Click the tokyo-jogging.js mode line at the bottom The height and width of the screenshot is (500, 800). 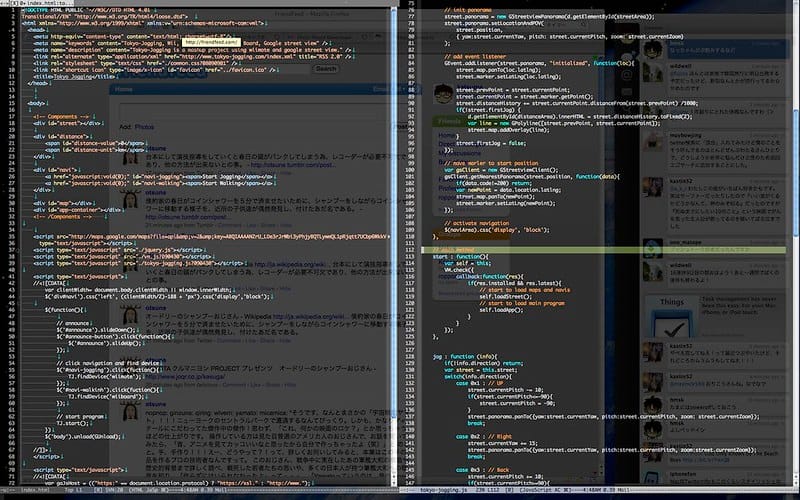click(x=599, y=490)
